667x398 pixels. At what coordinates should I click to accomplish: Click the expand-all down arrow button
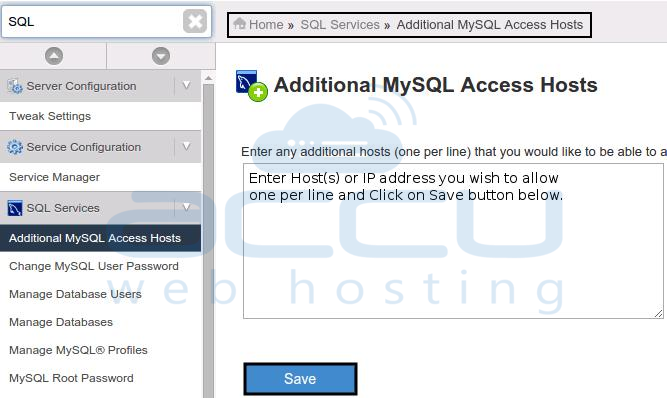pyautogui.click(x=161, y=56)
